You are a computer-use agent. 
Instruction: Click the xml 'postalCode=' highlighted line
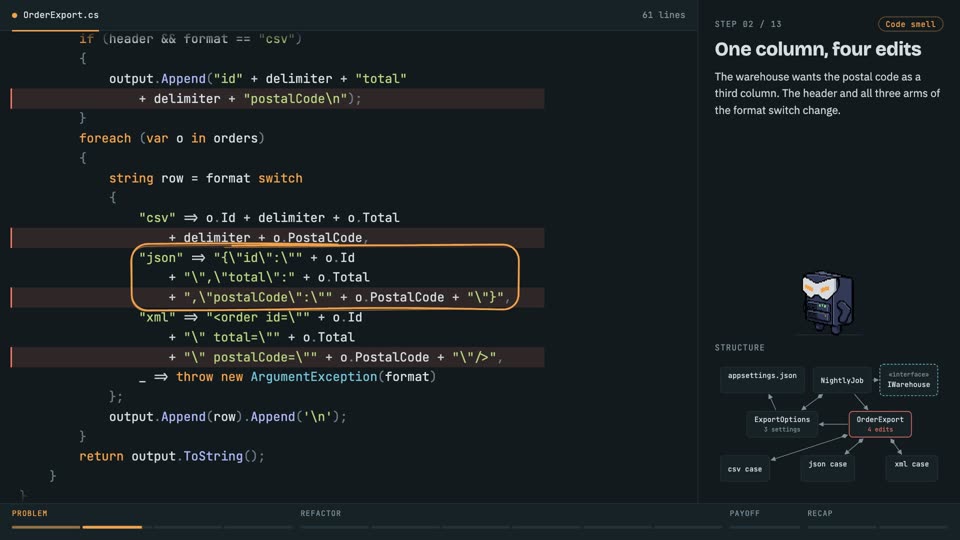[277, 357]
